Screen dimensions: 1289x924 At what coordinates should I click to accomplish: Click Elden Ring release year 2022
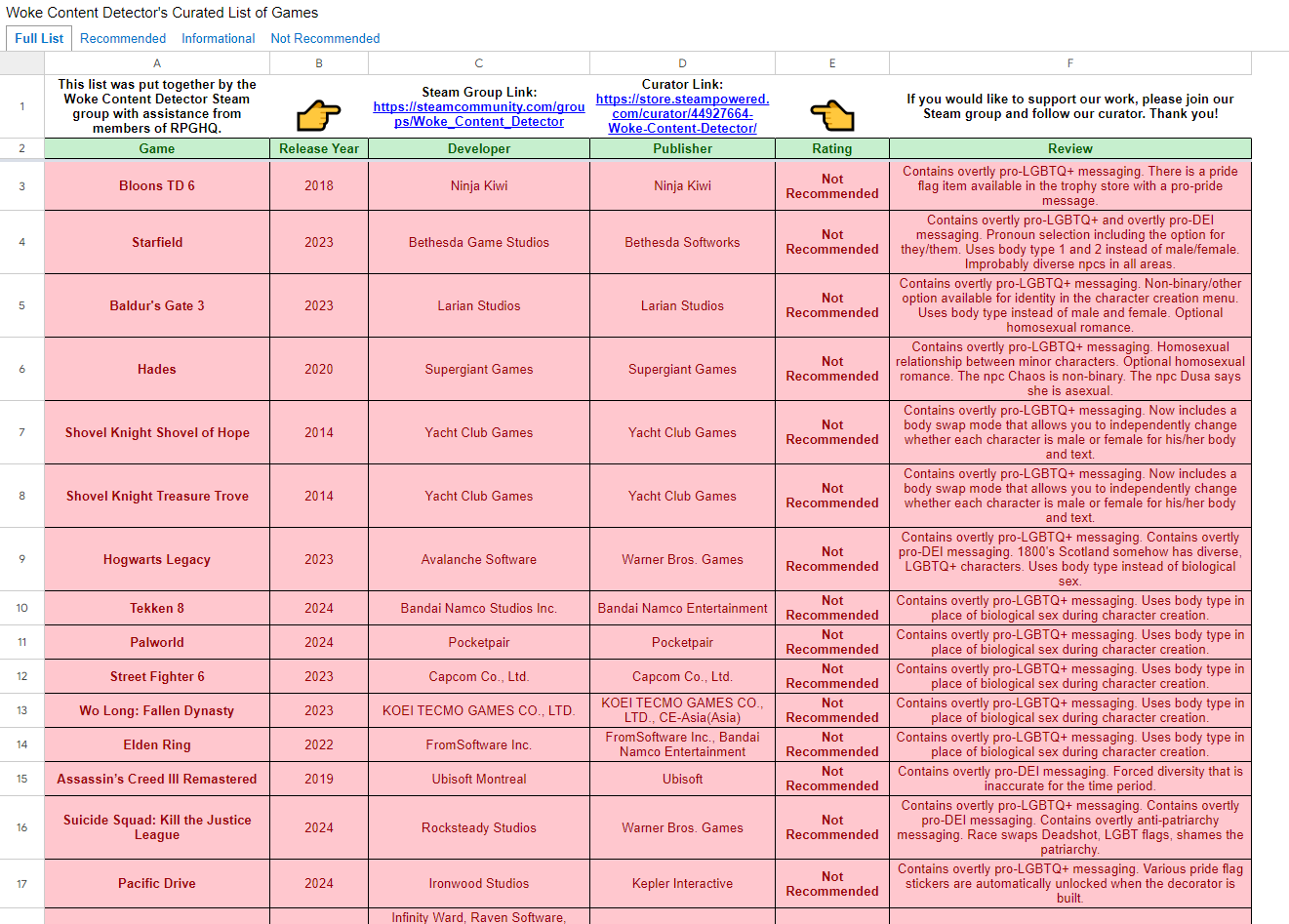coord(319,744)
